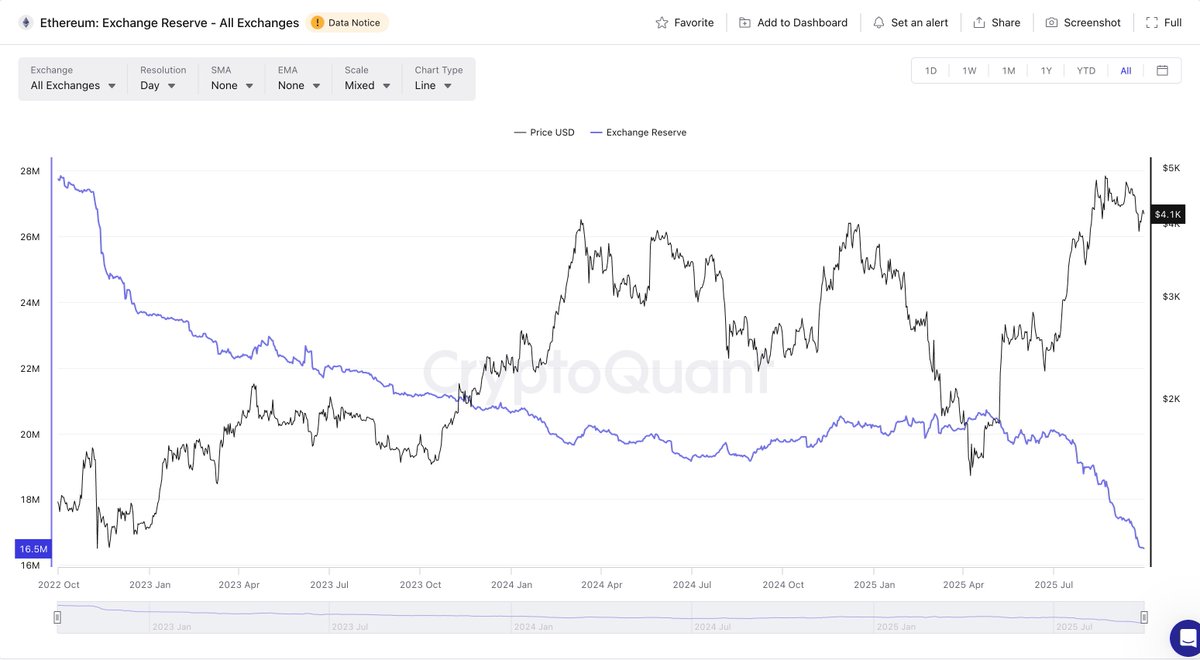
Task: Click the Favorite star icon
Action: coord(662,22)
